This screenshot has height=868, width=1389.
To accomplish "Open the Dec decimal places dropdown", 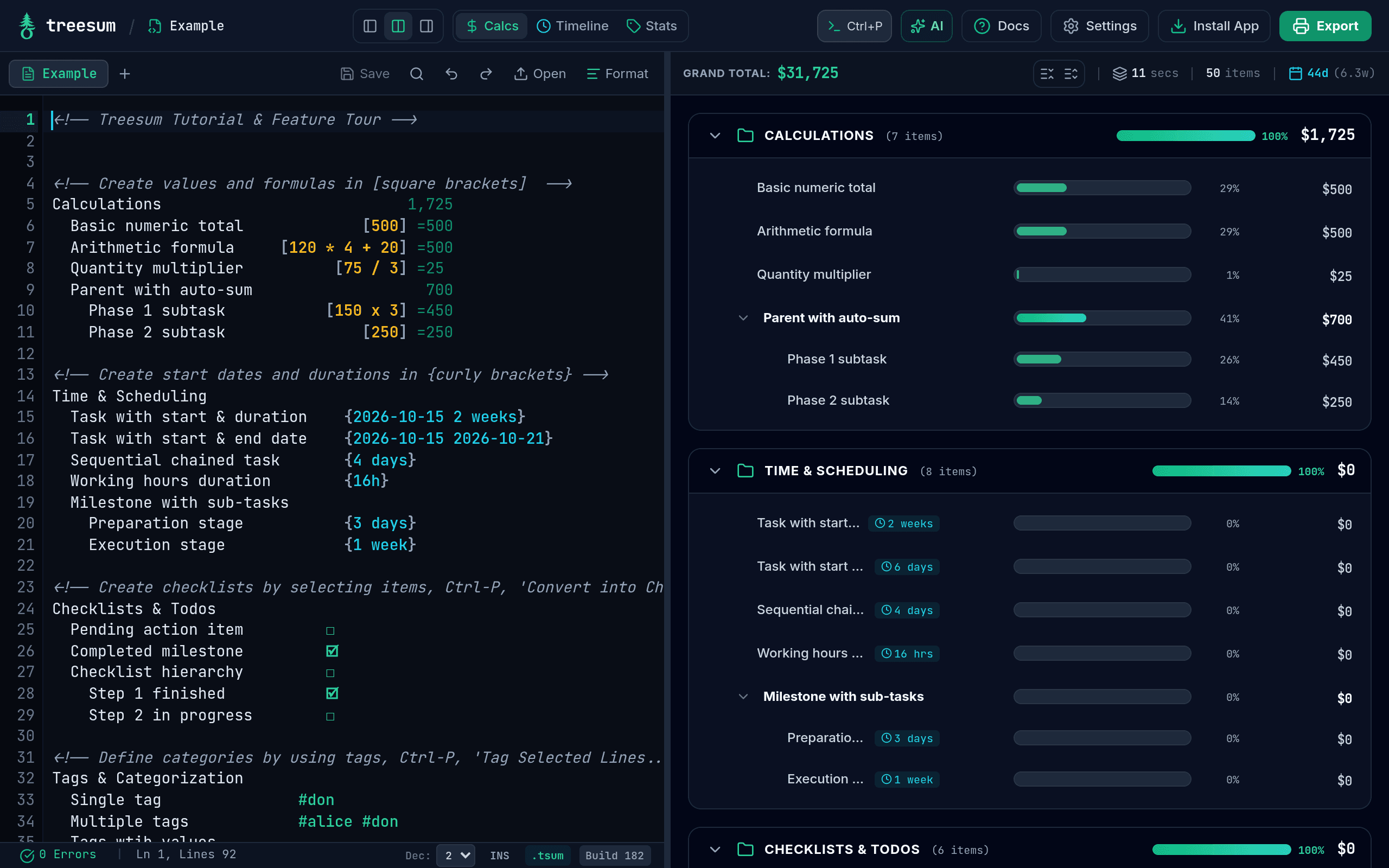I will point(456,856).
